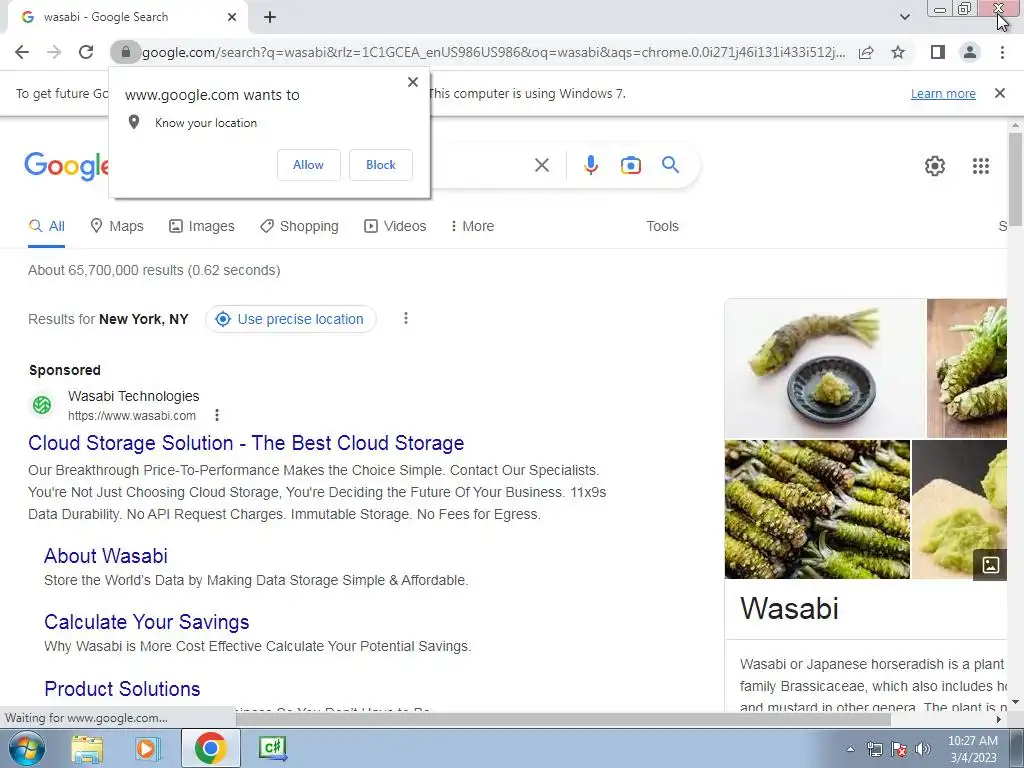This screenshot has width=1024, height=768.
Task: Reload the page with refresh icon
Action: (x=86, y=52)
